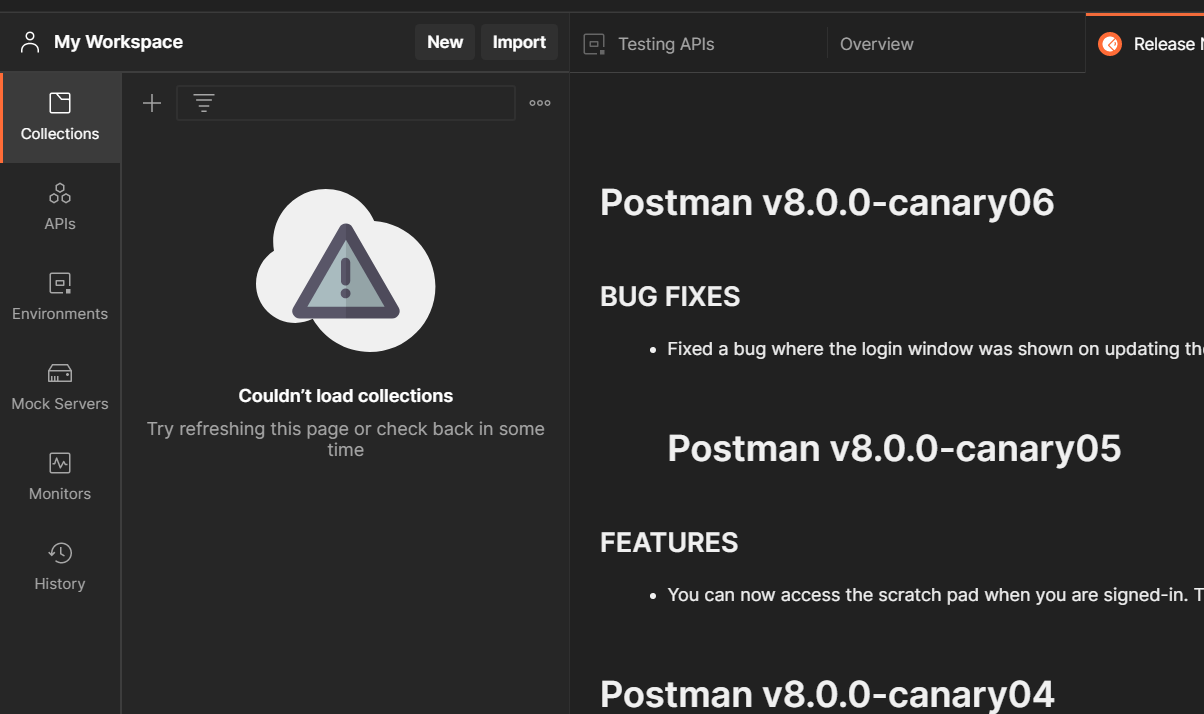Image resolution: width=1204 pixels, height=714 pixels.
Task: Click the workspace avatar icon
Action: tap(29, 41)
